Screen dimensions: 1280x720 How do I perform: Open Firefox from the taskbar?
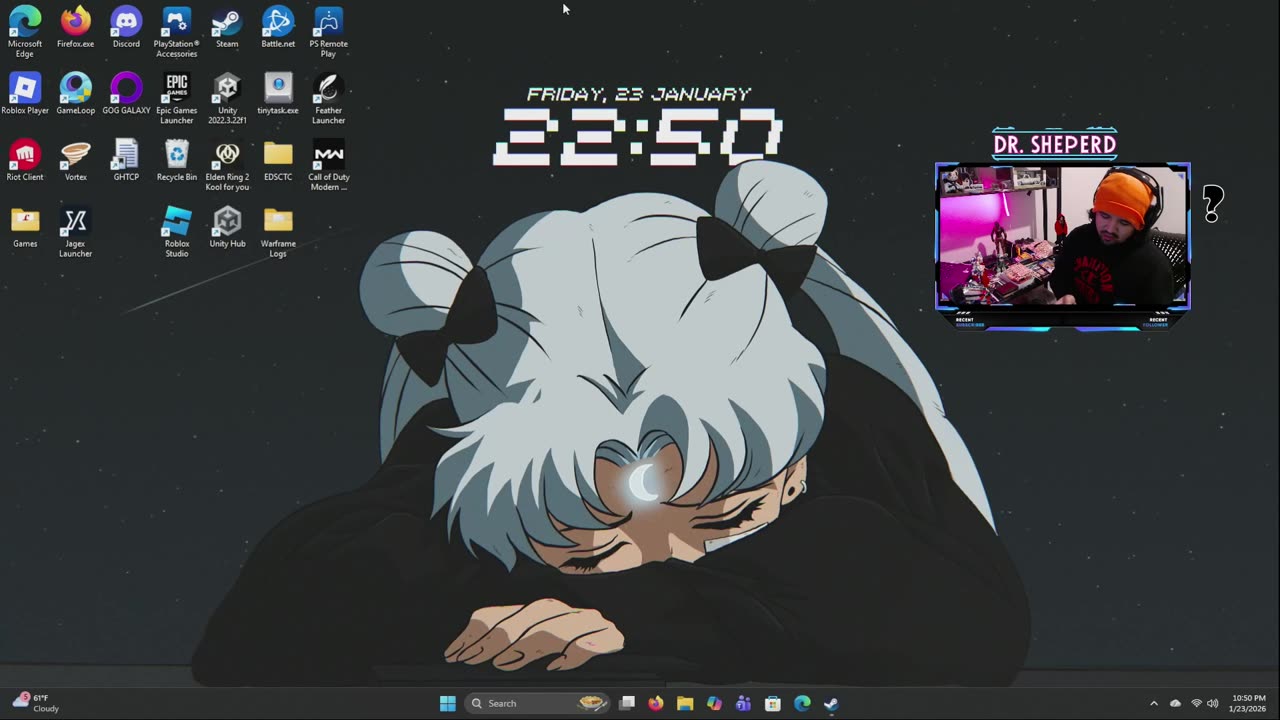click(x=656, y=703)
